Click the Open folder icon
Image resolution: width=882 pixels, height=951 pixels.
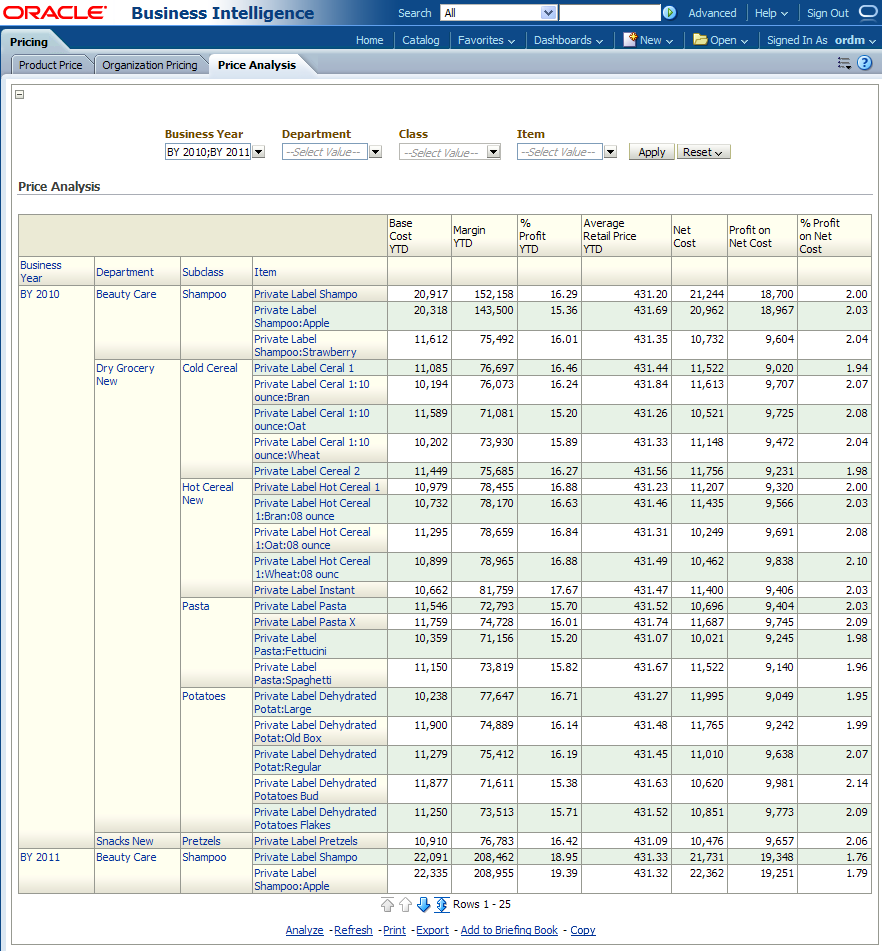pyautogui.click(x=700, y=40)
